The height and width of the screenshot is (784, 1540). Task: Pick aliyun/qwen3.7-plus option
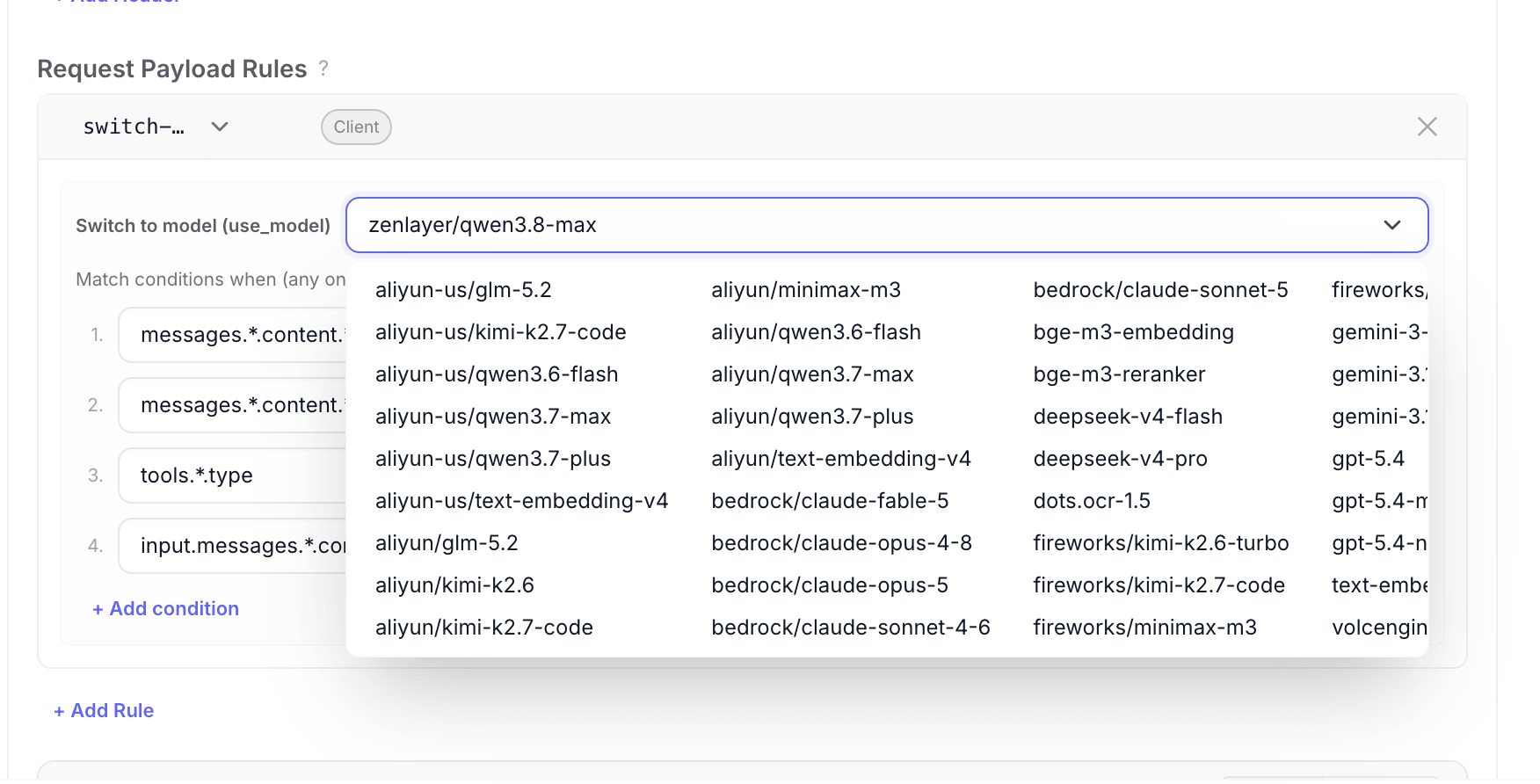812,417
